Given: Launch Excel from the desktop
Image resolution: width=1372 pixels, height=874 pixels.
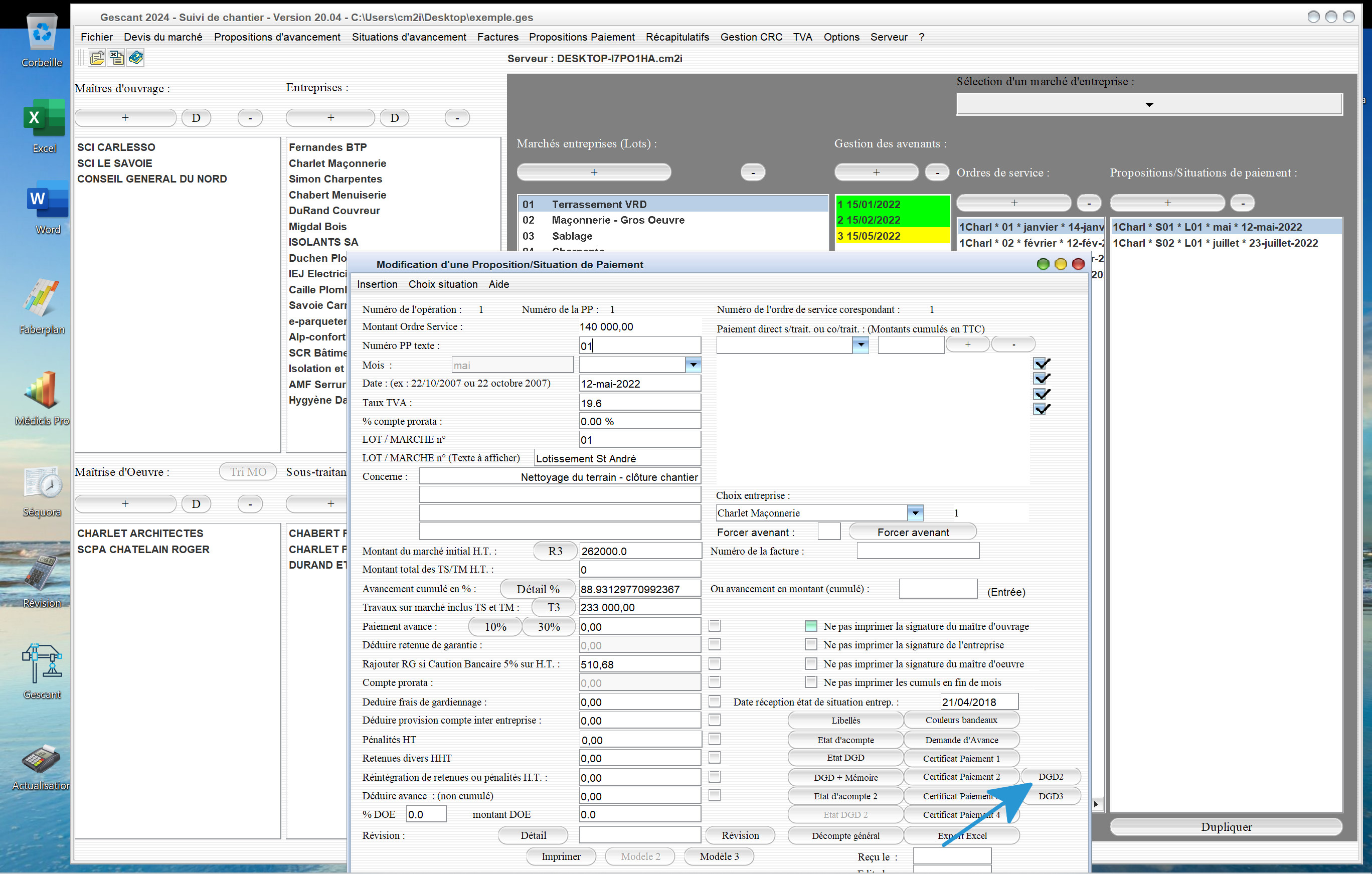Looking at the screenshot, I should point(44,126).
